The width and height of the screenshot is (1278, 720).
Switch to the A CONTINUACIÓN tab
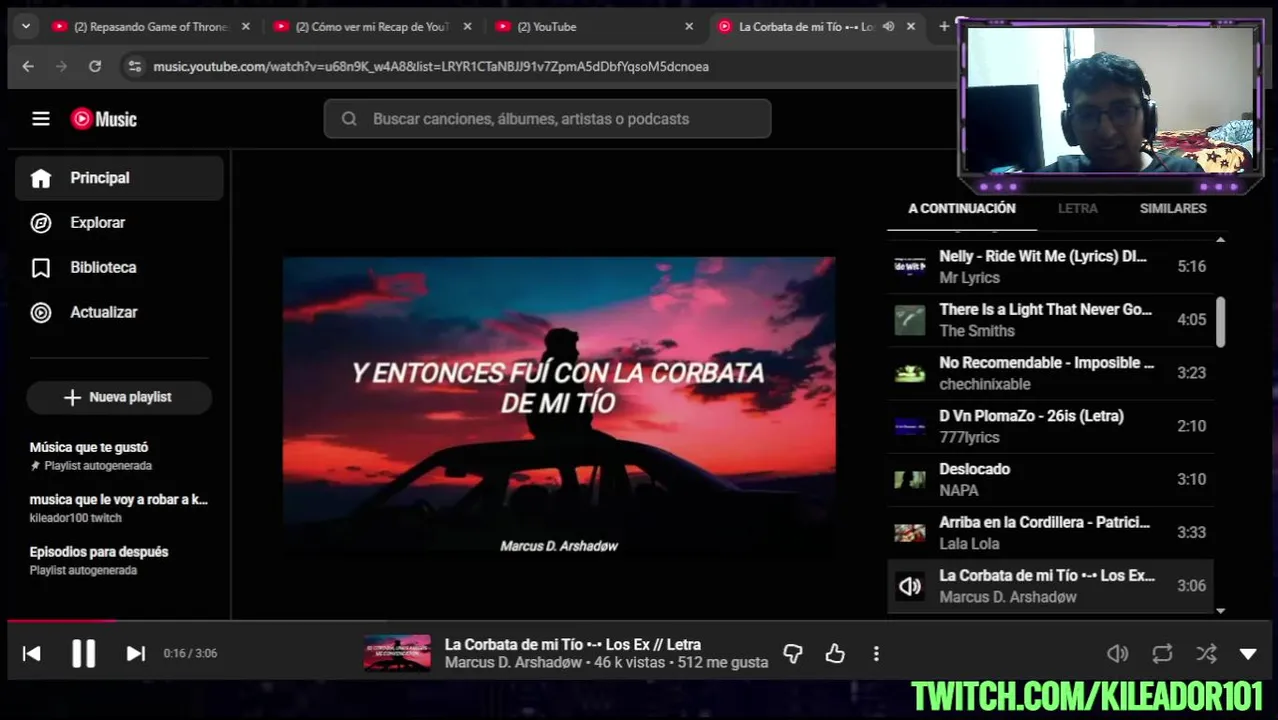click(x=962, y=208)
